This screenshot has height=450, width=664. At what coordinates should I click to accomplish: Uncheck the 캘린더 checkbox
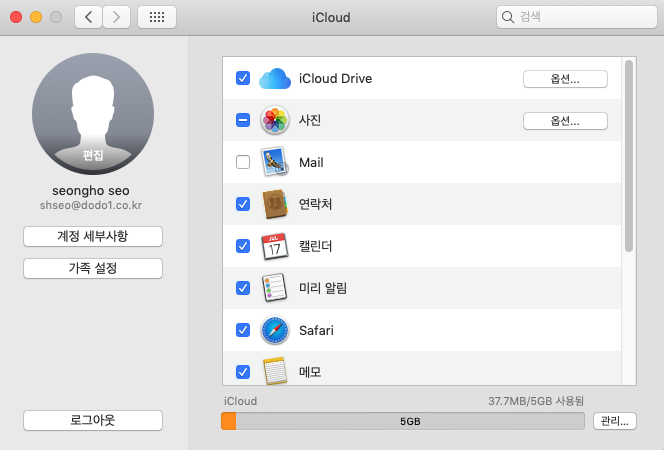(243, 246)
